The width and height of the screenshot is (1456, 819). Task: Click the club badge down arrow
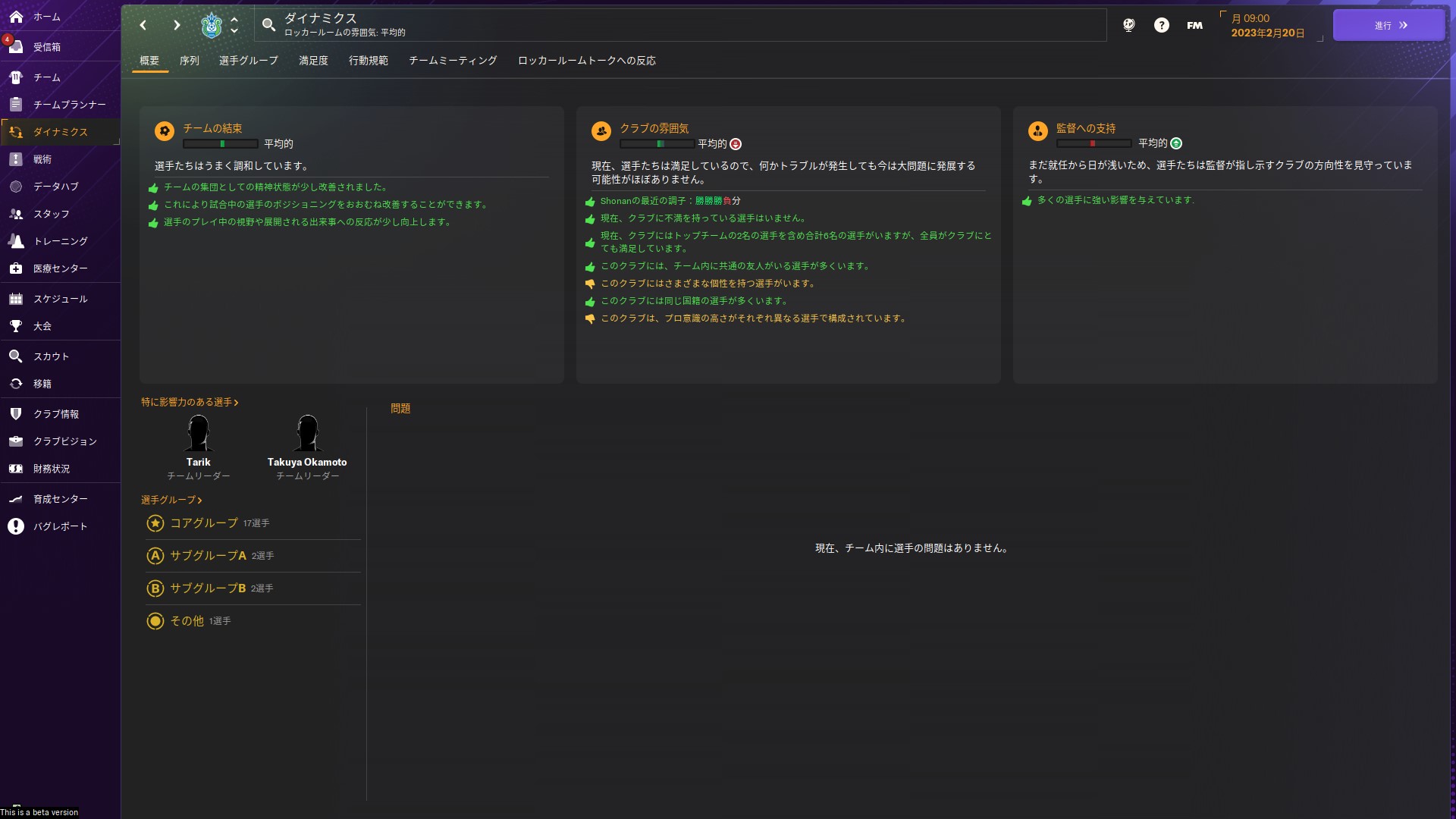234,31
